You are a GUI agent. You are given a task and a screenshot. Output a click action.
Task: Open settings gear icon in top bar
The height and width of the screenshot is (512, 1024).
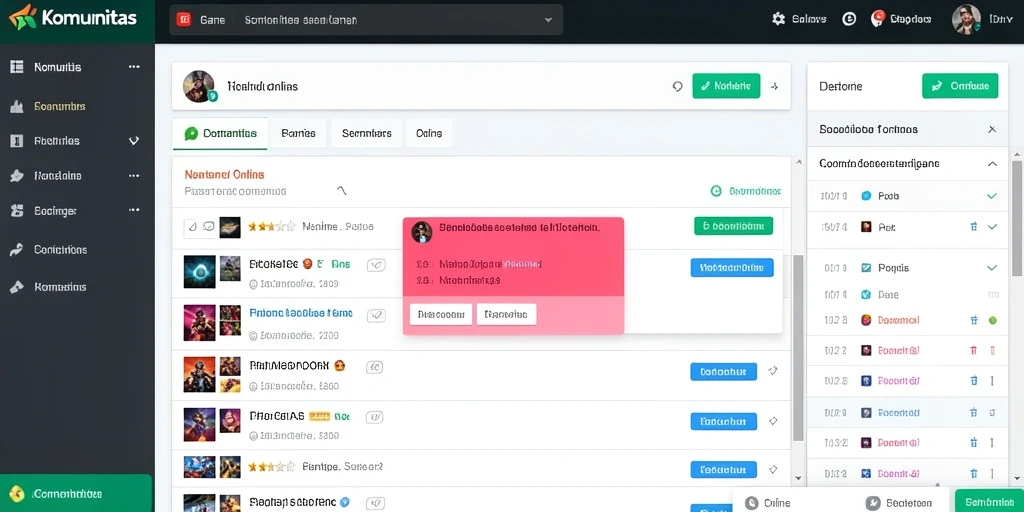coord(778,19)
